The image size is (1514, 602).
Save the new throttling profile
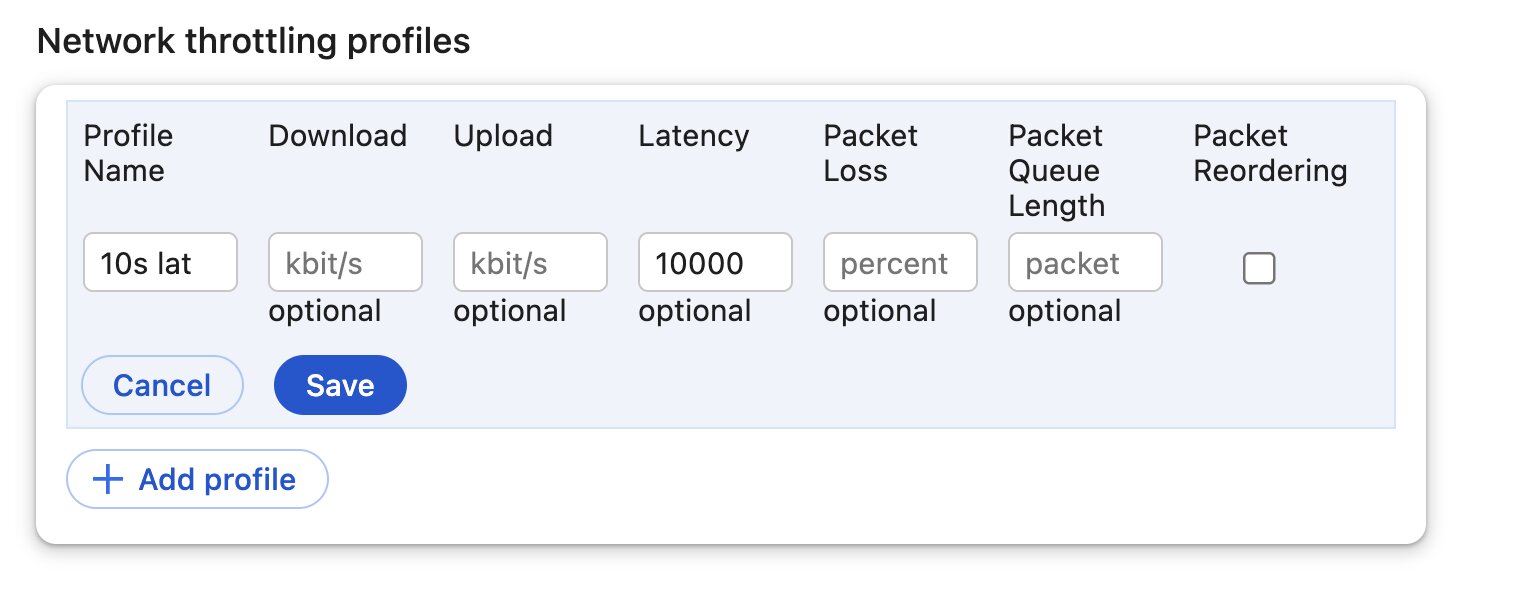[x=340, y=385]
